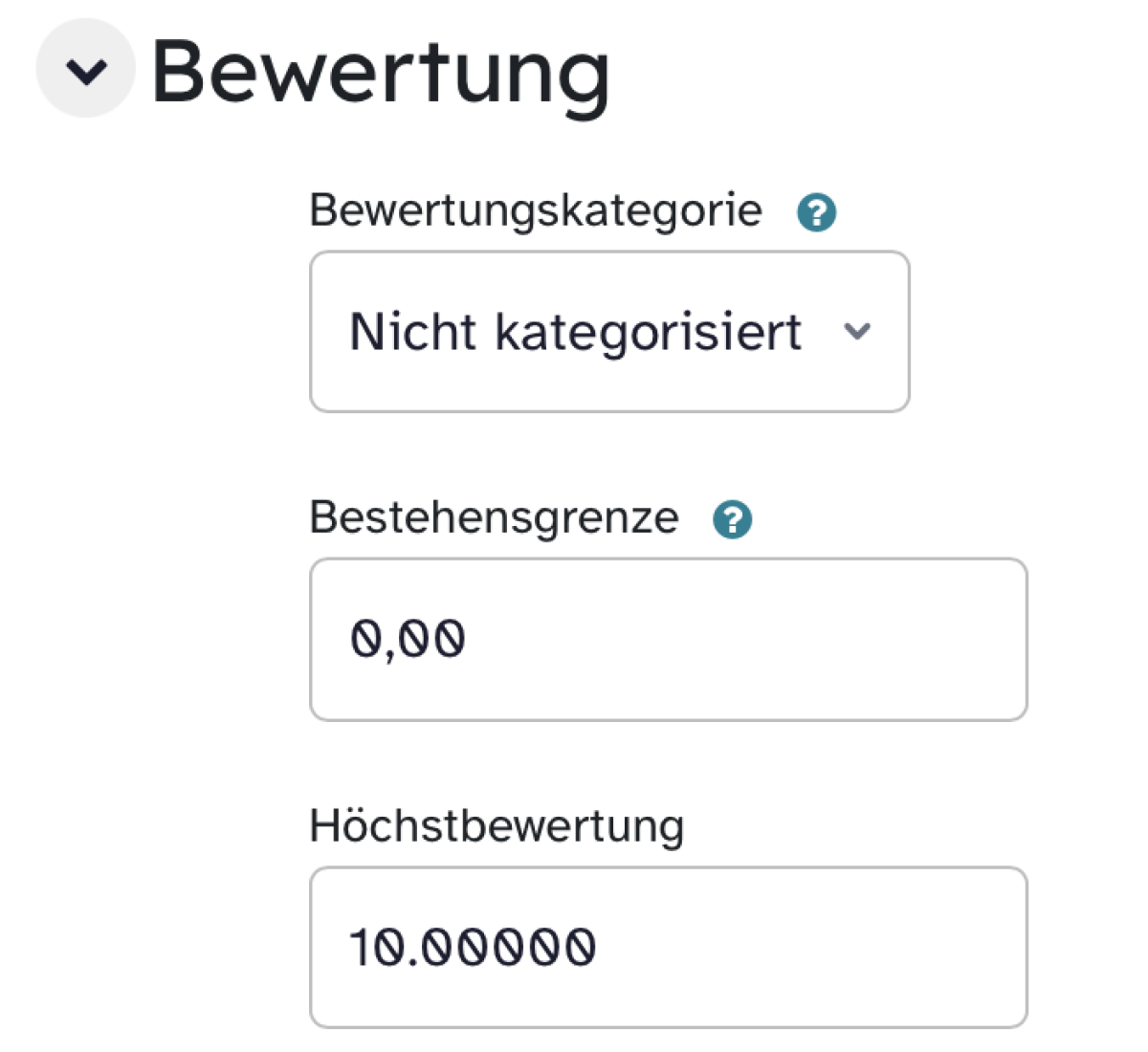Open help for Bewertungskategorie
1148x1052 pixels.
click(x=817, y=211)
